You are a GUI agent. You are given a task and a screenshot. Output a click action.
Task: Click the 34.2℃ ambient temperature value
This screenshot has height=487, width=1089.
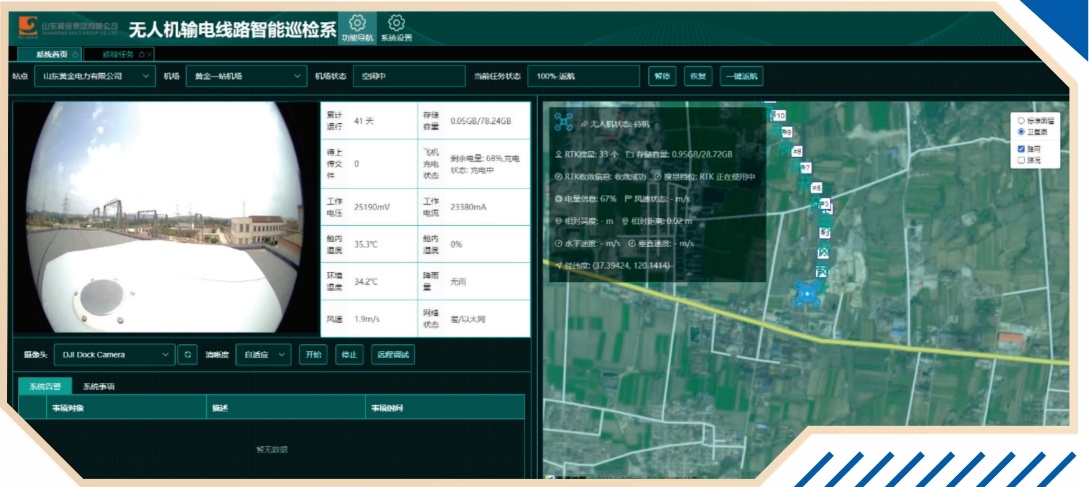click(366, 282)
